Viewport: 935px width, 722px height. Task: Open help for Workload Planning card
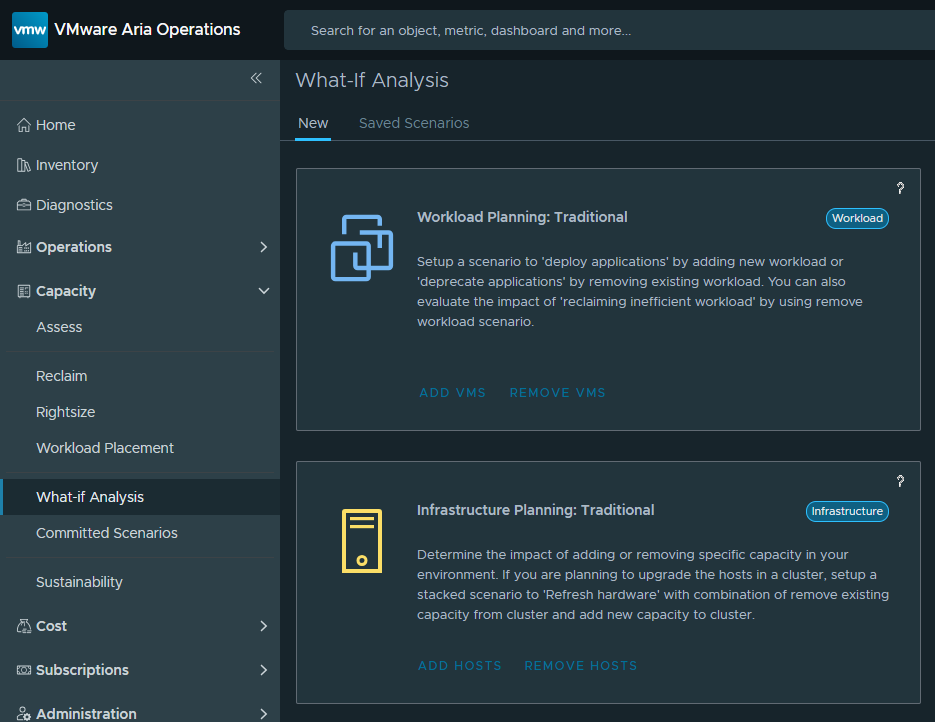click(900, 188)
